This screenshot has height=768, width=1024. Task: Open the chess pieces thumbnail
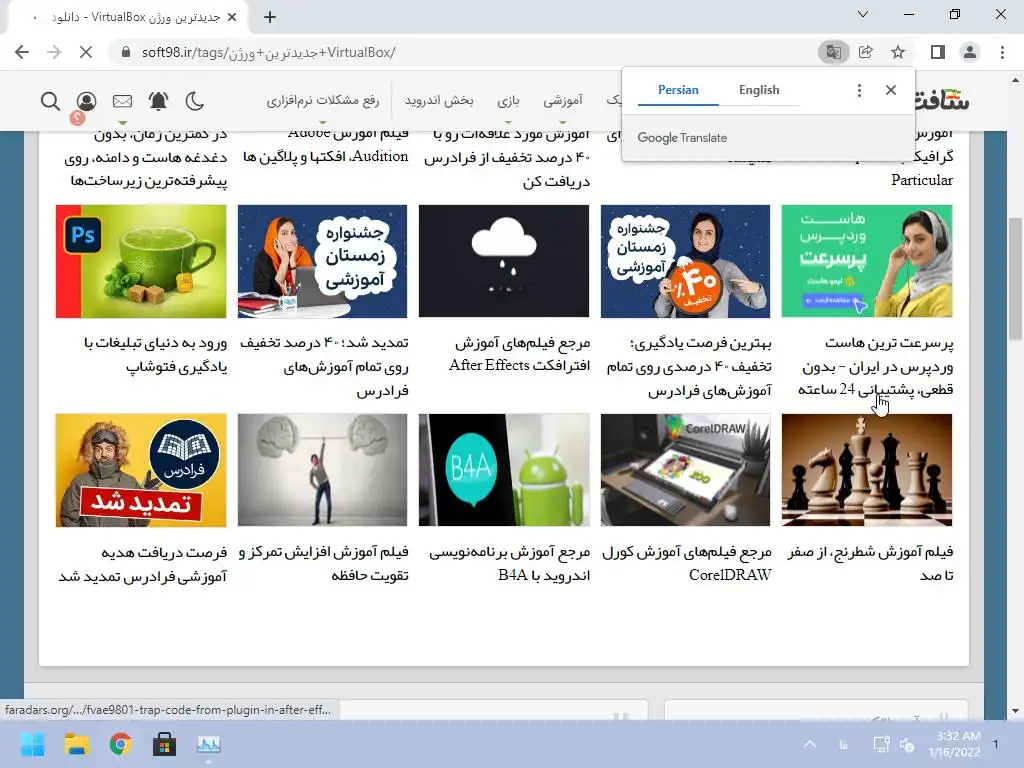pos(867,470)
